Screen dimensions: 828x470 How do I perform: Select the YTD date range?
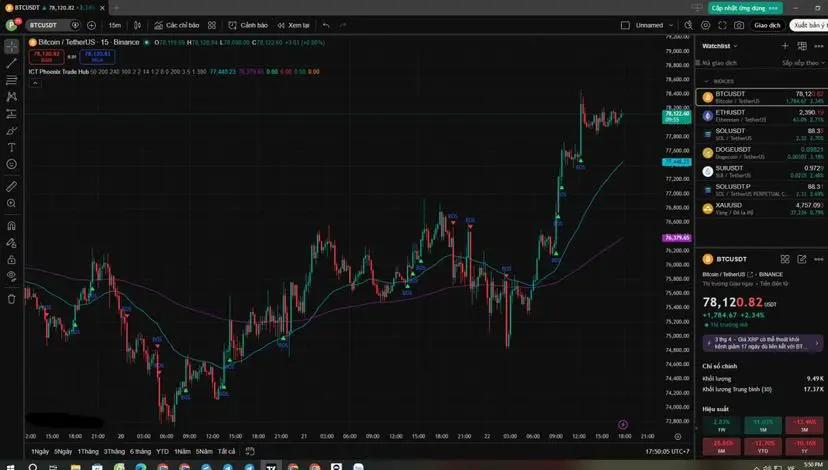coord(162,452)
